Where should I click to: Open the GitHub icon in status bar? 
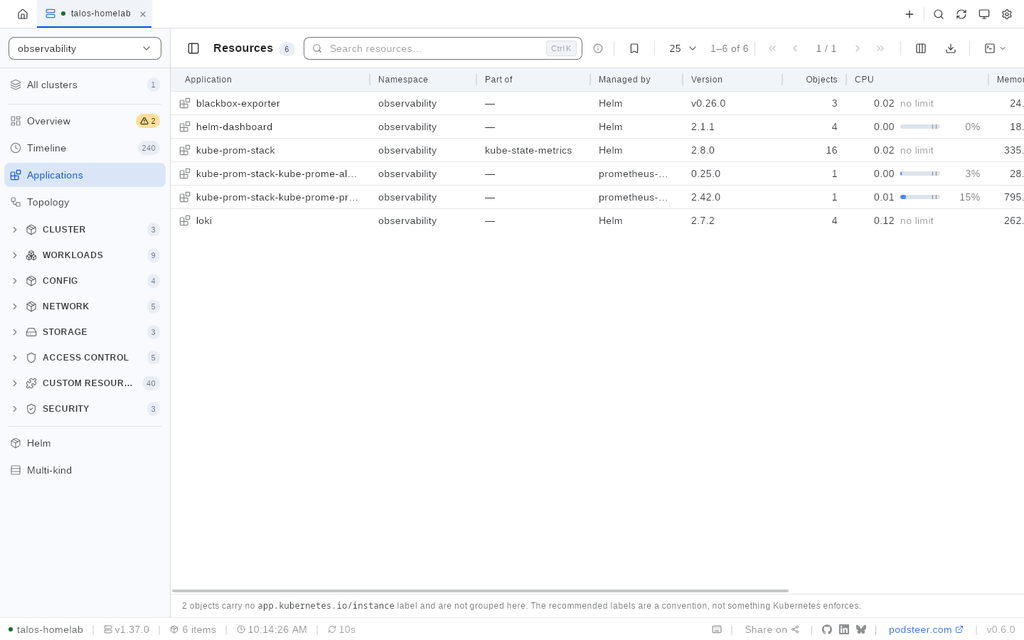tap(827, 630)
